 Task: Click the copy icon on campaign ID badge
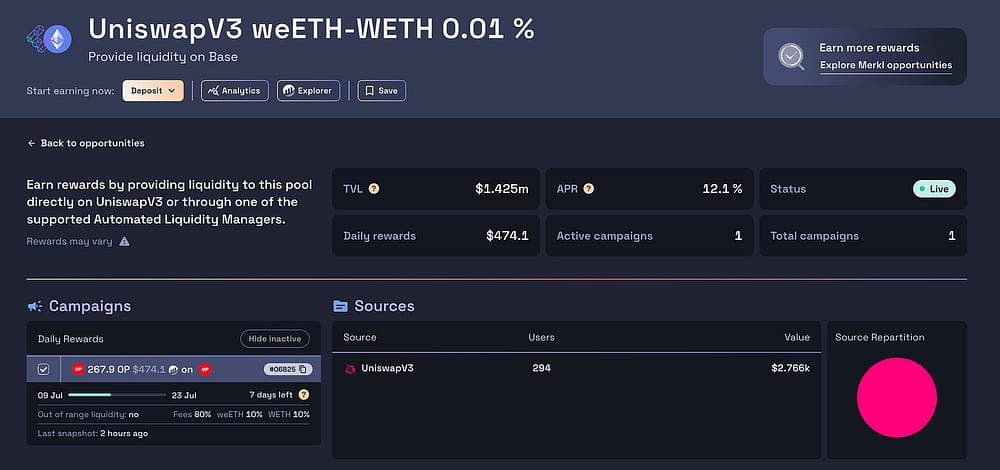click(x=303, y=369)
